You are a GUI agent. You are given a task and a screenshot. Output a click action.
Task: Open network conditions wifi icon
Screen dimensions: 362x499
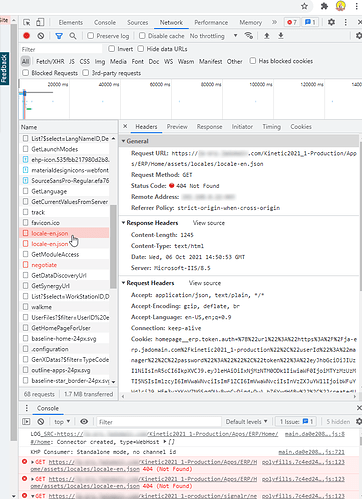(249, 36)
